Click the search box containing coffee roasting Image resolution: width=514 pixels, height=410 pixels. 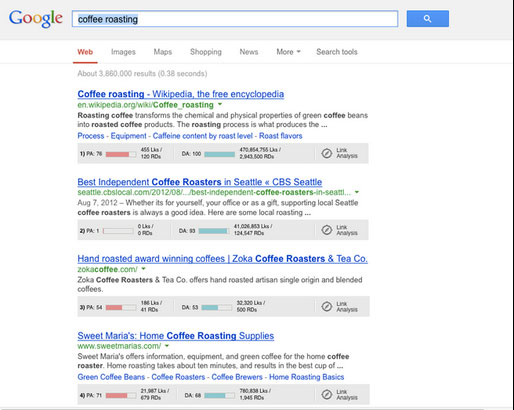pos(235,19)
